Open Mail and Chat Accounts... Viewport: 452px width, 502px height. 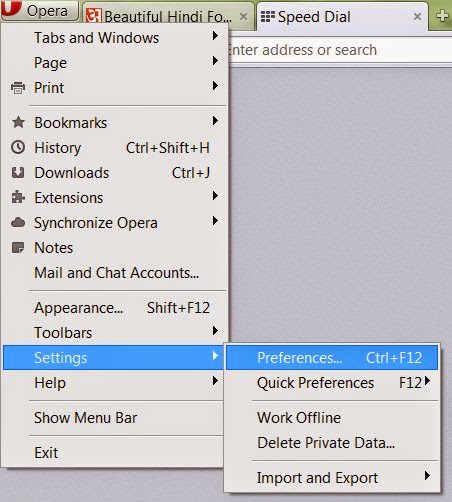point(115,273)
